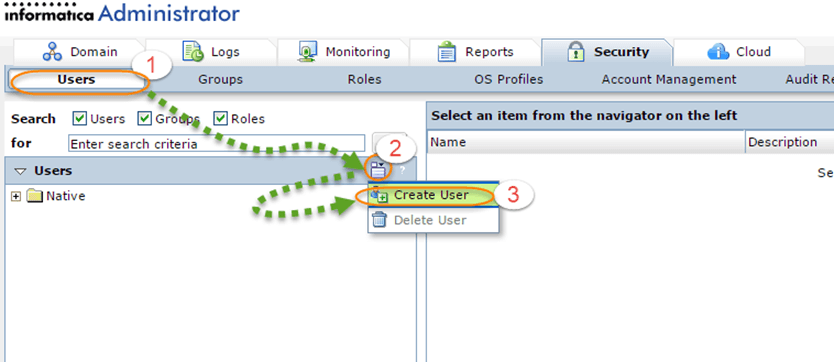Open the Reports tab
Screen dimensions: 834x362
pyautogui.click(x=474, y=52)
